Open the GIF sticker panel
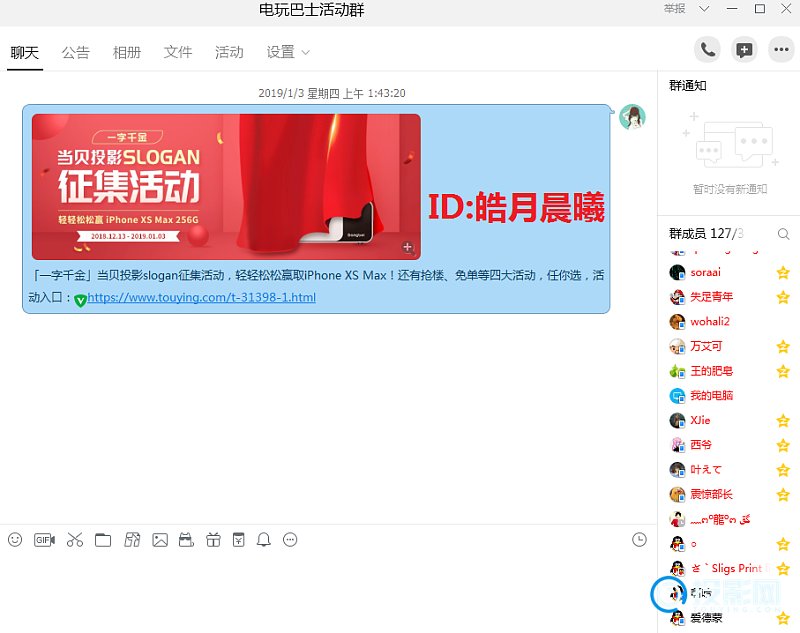Viewport: 800px width, 633px height. (x=44, y=540)
